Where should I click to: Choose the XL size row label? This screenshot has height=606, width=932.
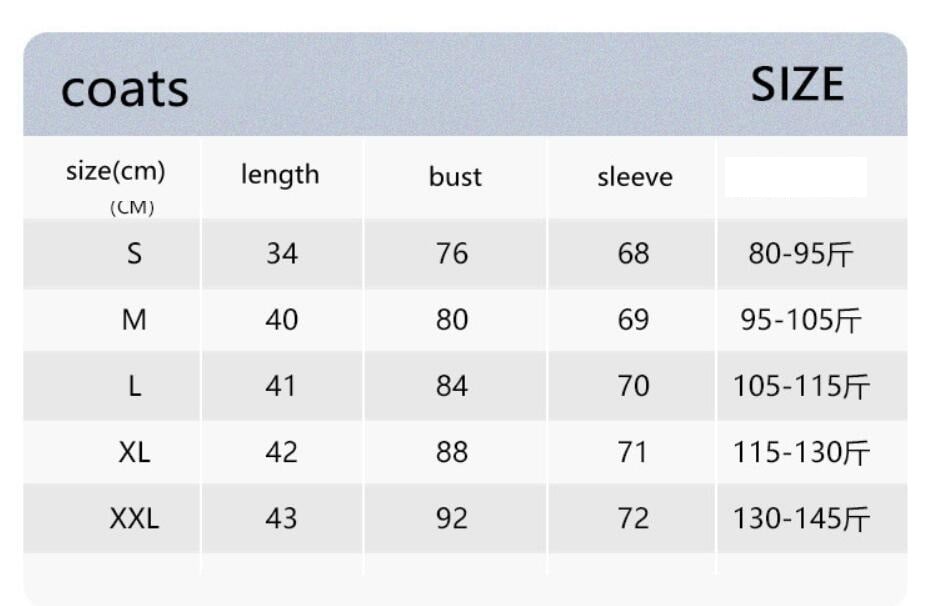[x=134, y=452]
